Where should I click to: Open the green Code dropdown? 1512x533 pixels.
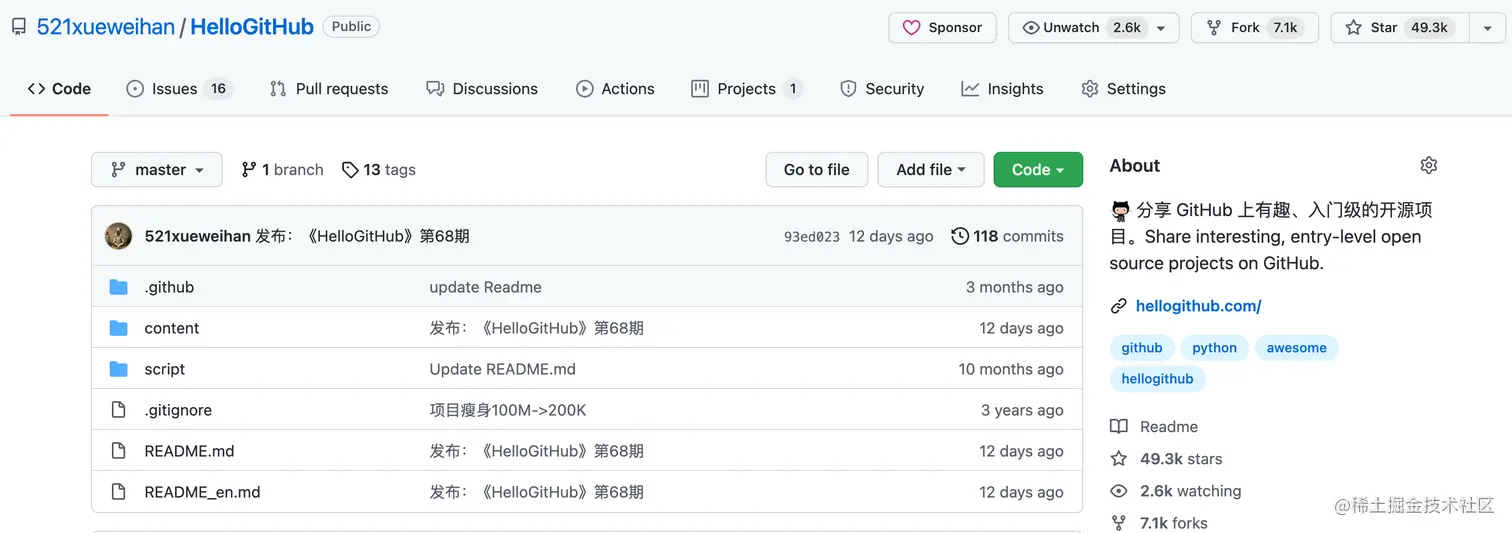[1037, 170]
